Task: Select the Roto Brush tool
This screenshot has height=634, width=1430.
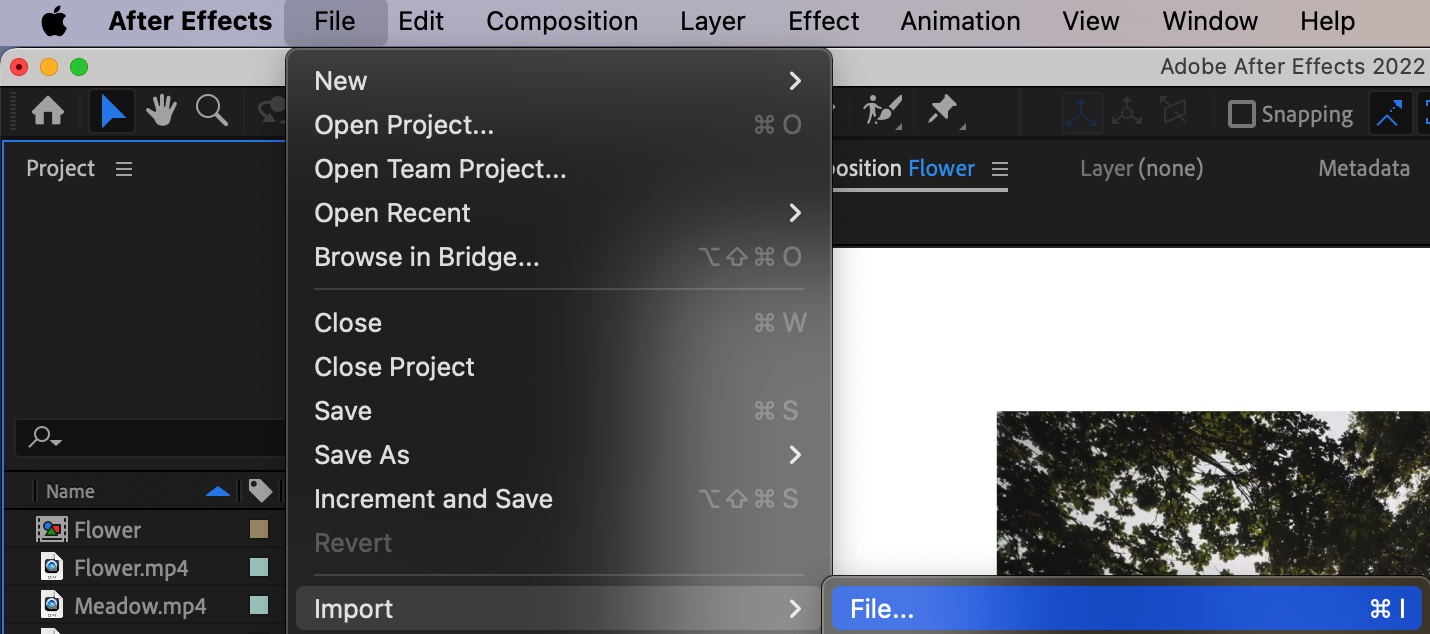Action: tap(883, 110)
